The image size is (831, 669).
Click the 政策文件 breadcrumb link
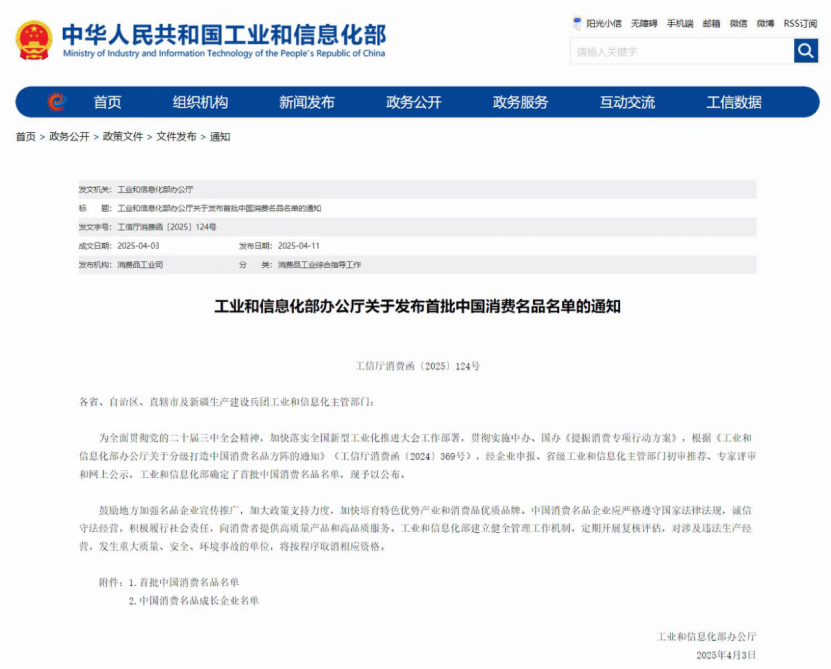click(123, 137)
